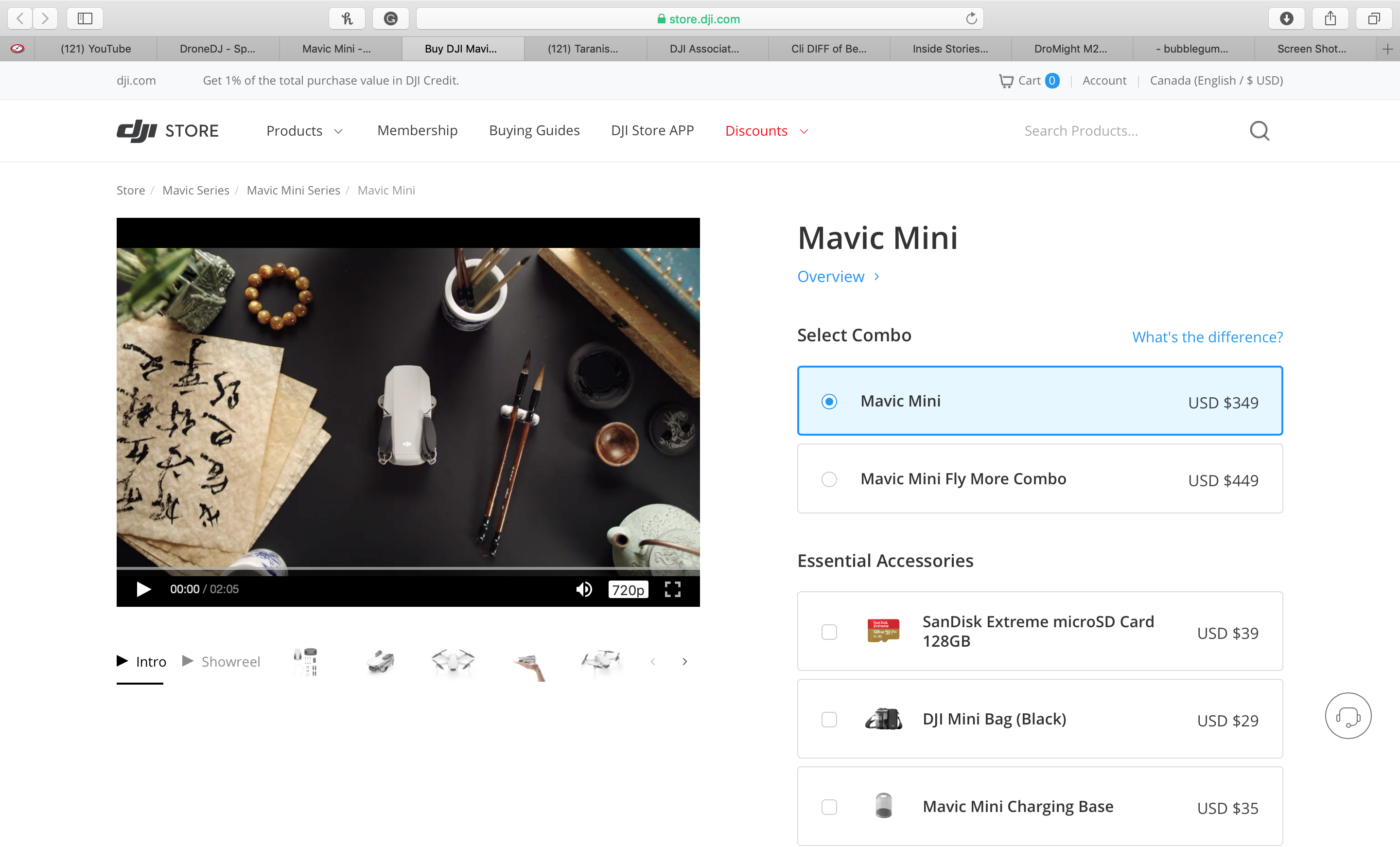Enter fullscreen on the video player
This screenshot has width=1400, height=847.
672,589
